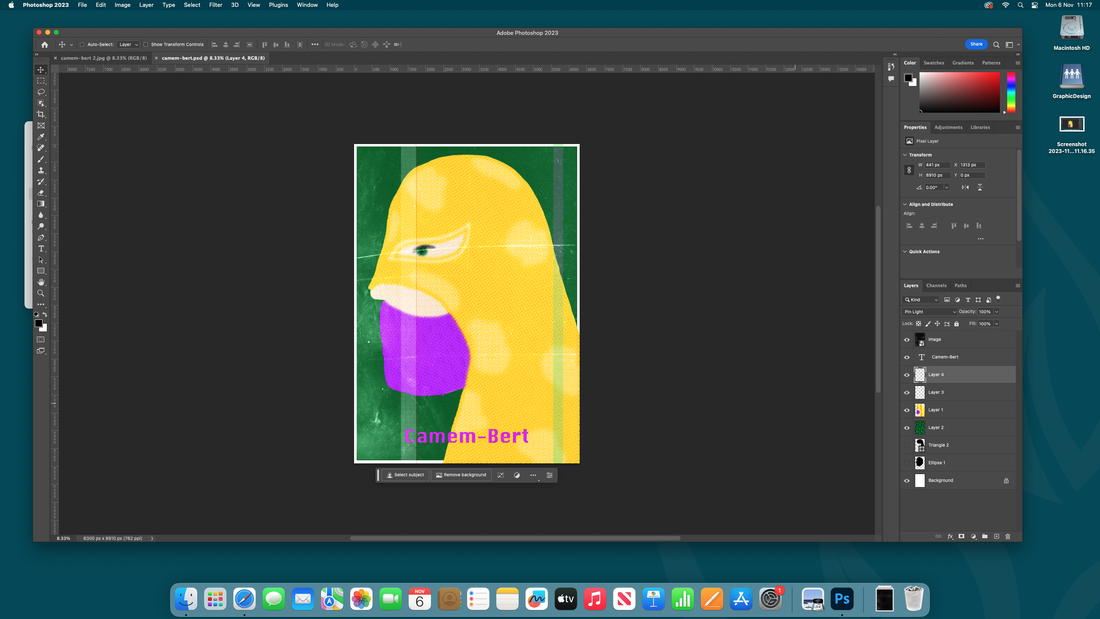Open the Libraries tab
1100x619 pixels.
[980, 127]
